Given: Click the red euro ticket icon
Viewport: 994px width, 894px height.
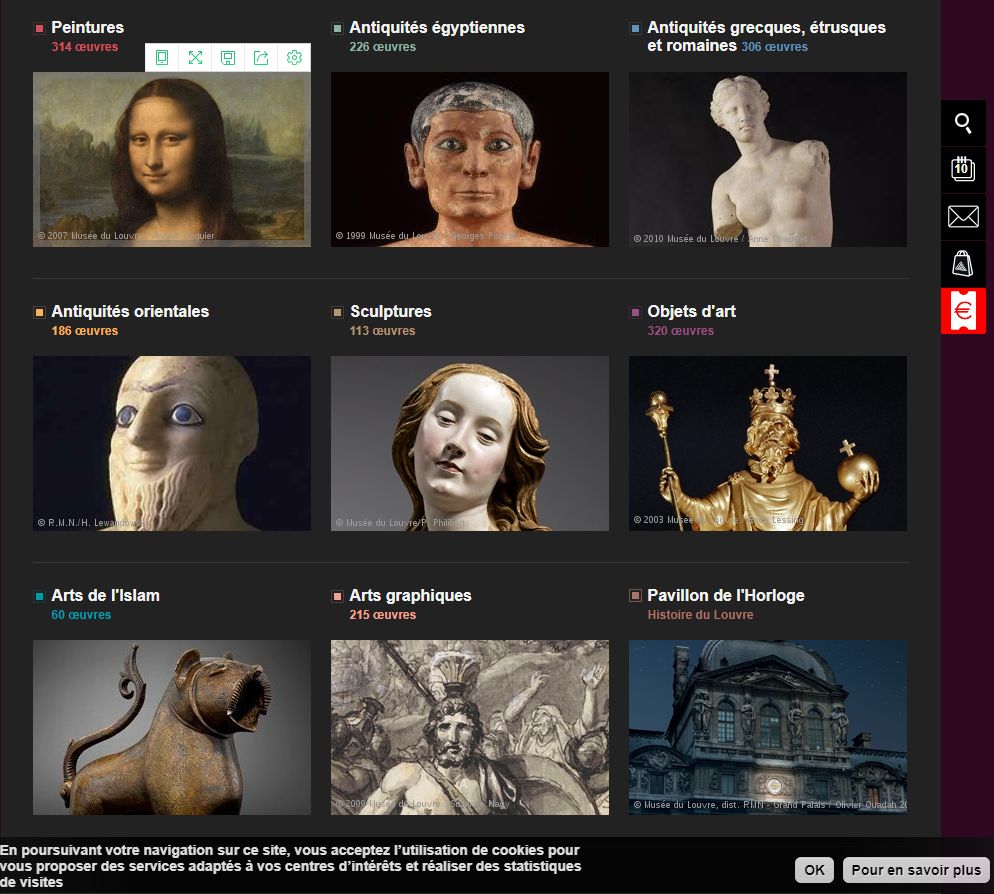Looking at the screenshot, I should [x=963, y=311].
